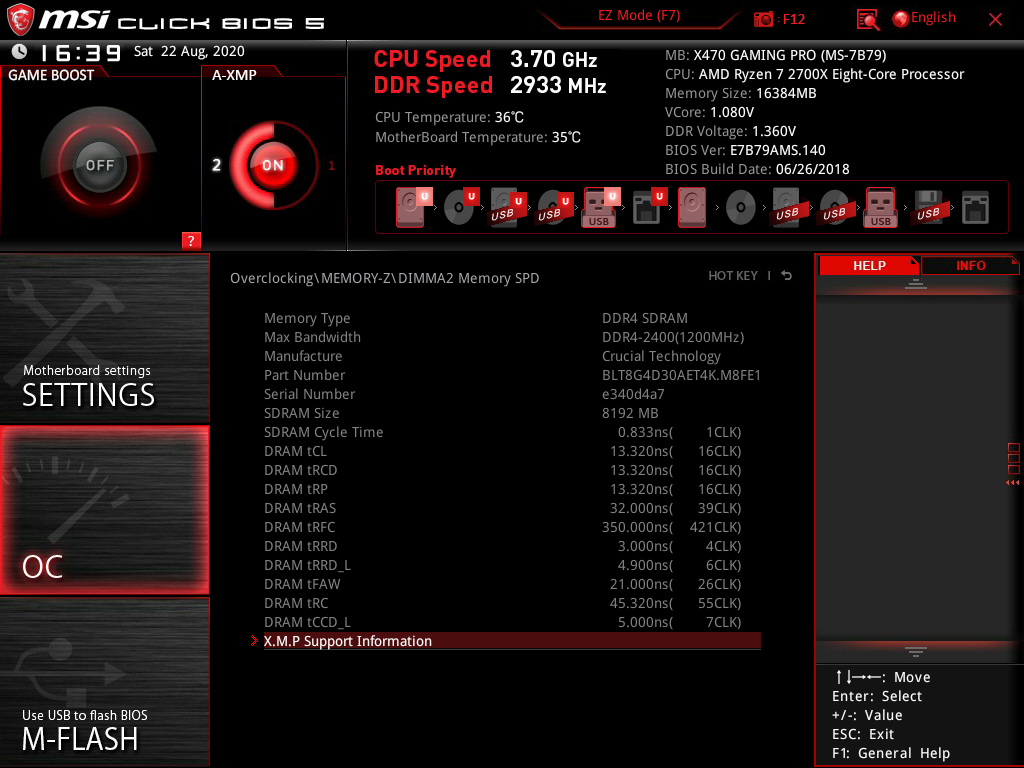Open the M-FLASH BIOS flashing section

pyautogui.click(x=104, y=682)
